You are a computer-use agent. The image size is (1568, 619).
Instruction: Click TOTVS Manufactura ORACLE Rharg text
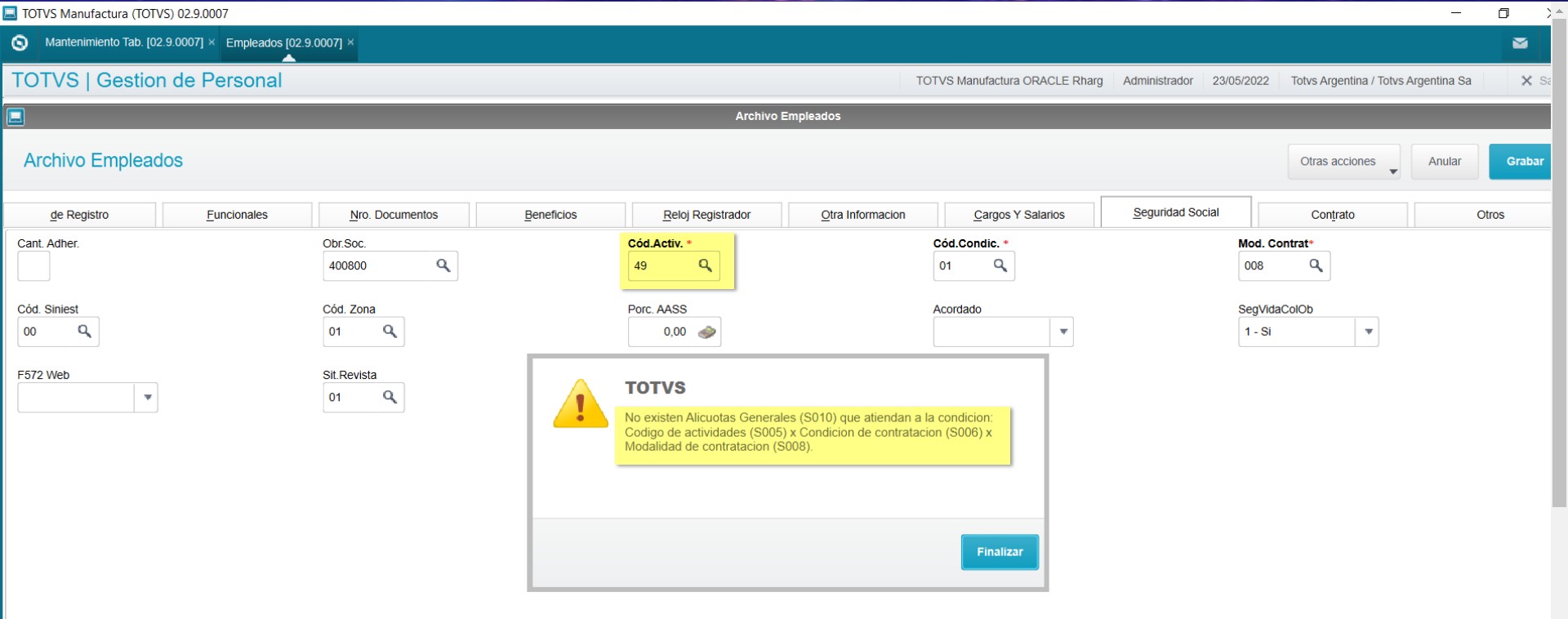(1009, 81)
